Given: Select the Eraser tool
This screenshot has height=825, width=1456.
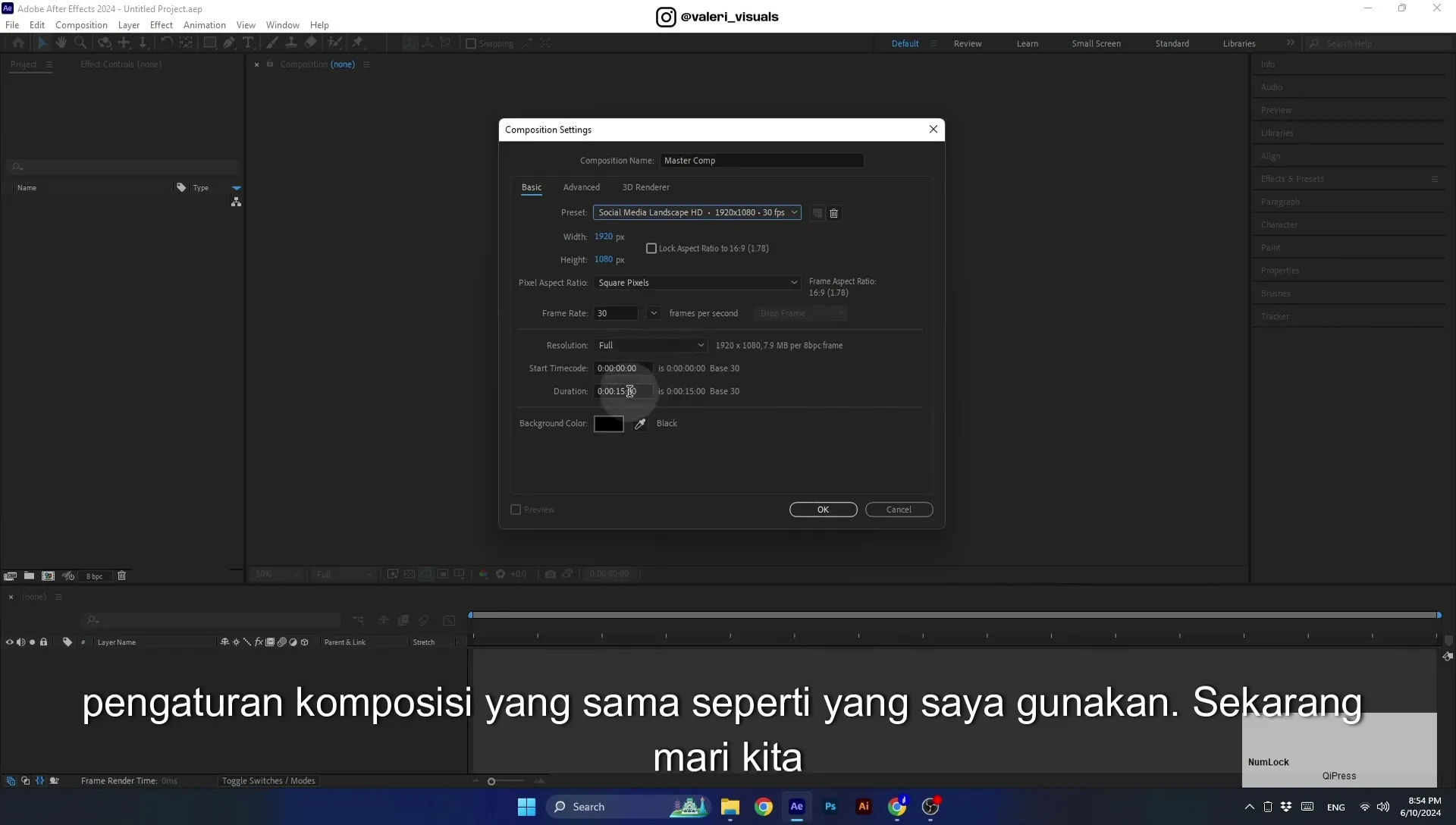Looking at the screenshot, I should click(311, 43).
